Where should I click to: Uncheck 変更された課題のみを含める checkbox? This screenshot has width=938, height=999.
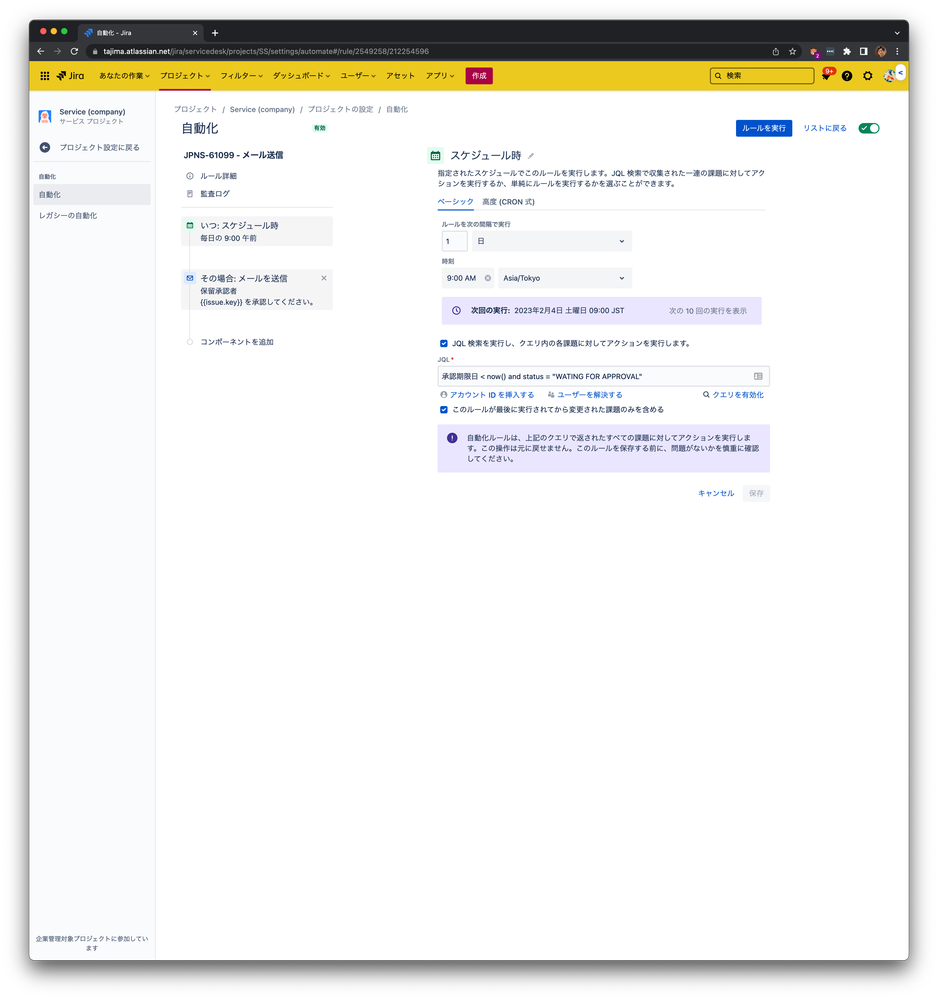point(444,409)
